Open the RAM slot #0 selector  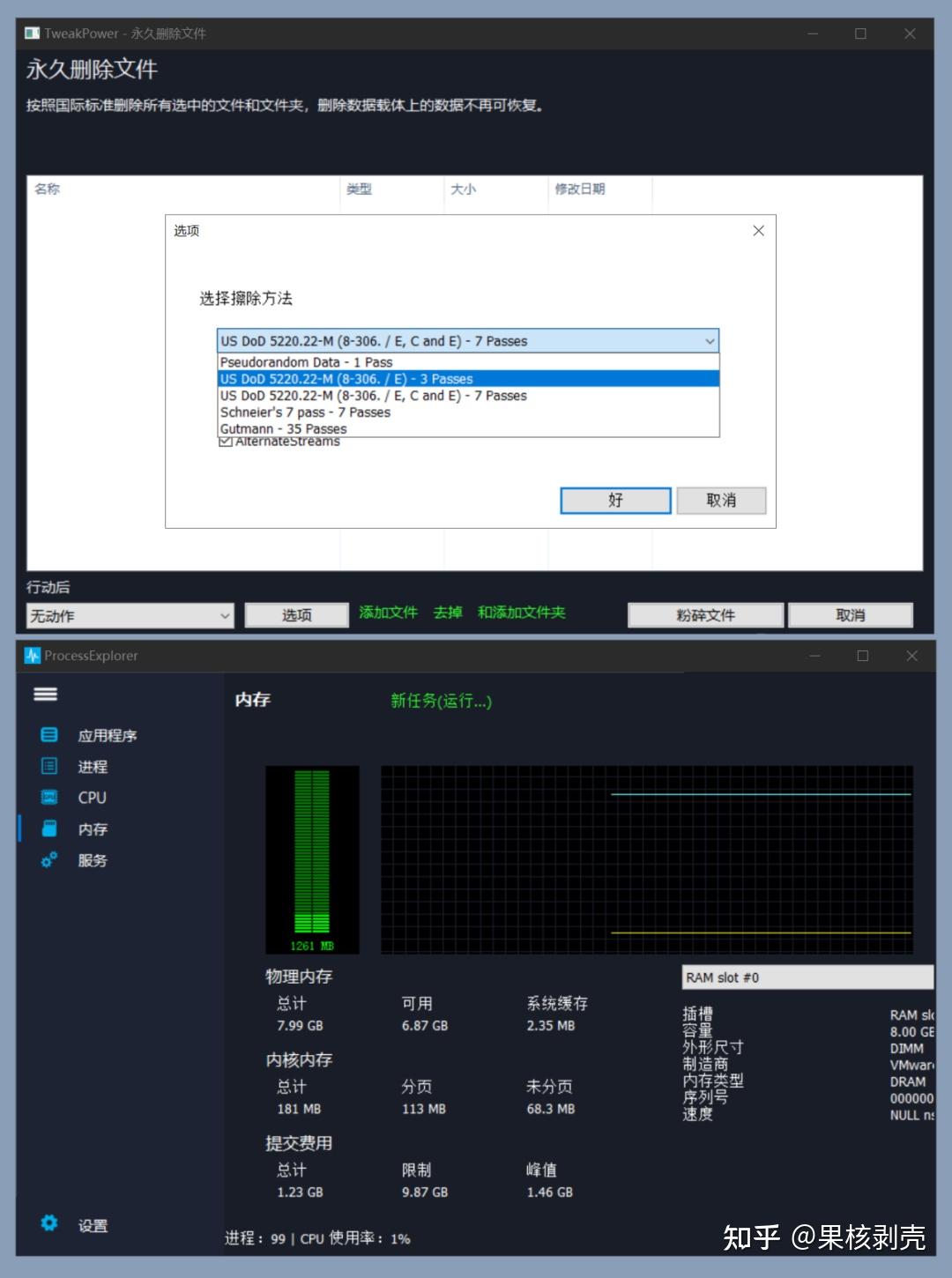(807, 977)
